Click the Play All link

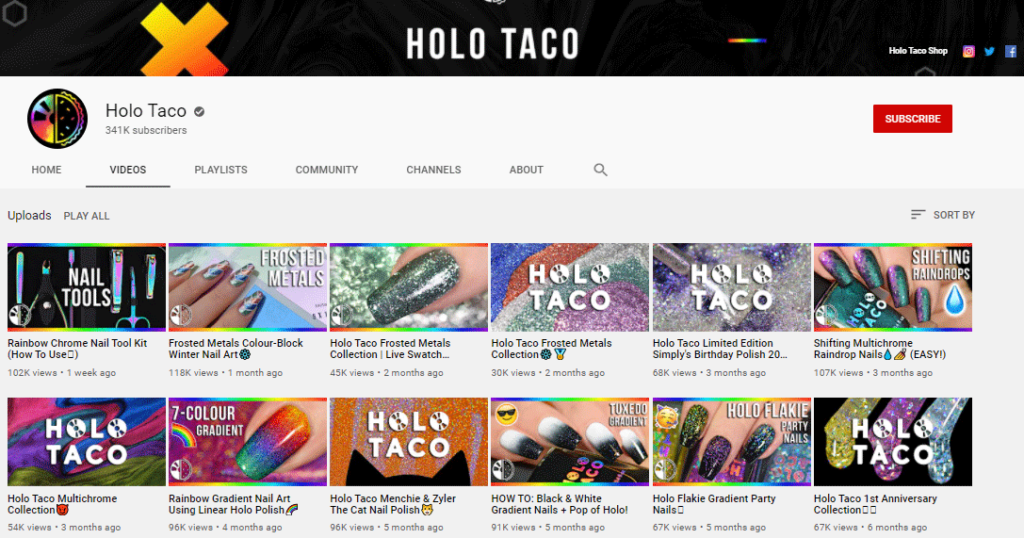pyautogui.click(x=87, y=216)
